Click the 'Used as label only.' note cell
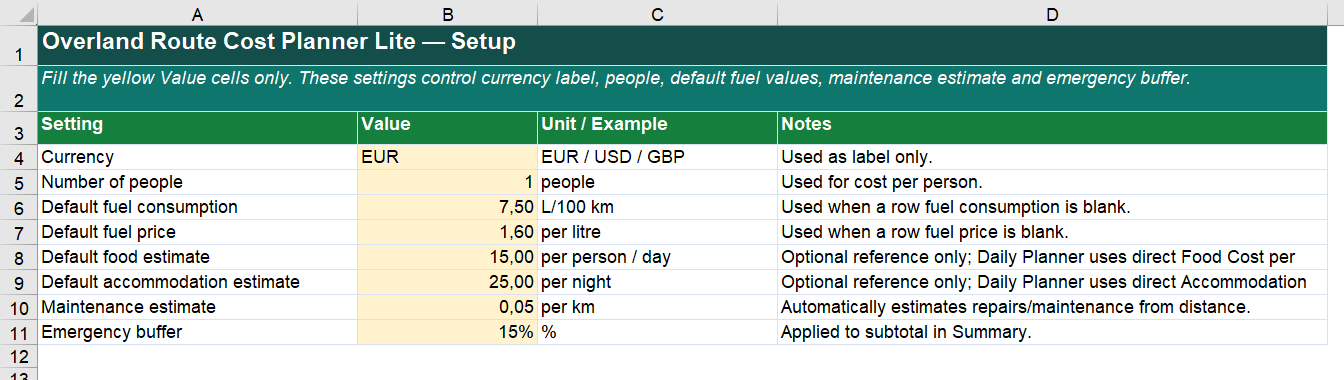1344x380 pixels. point(1052,157)
